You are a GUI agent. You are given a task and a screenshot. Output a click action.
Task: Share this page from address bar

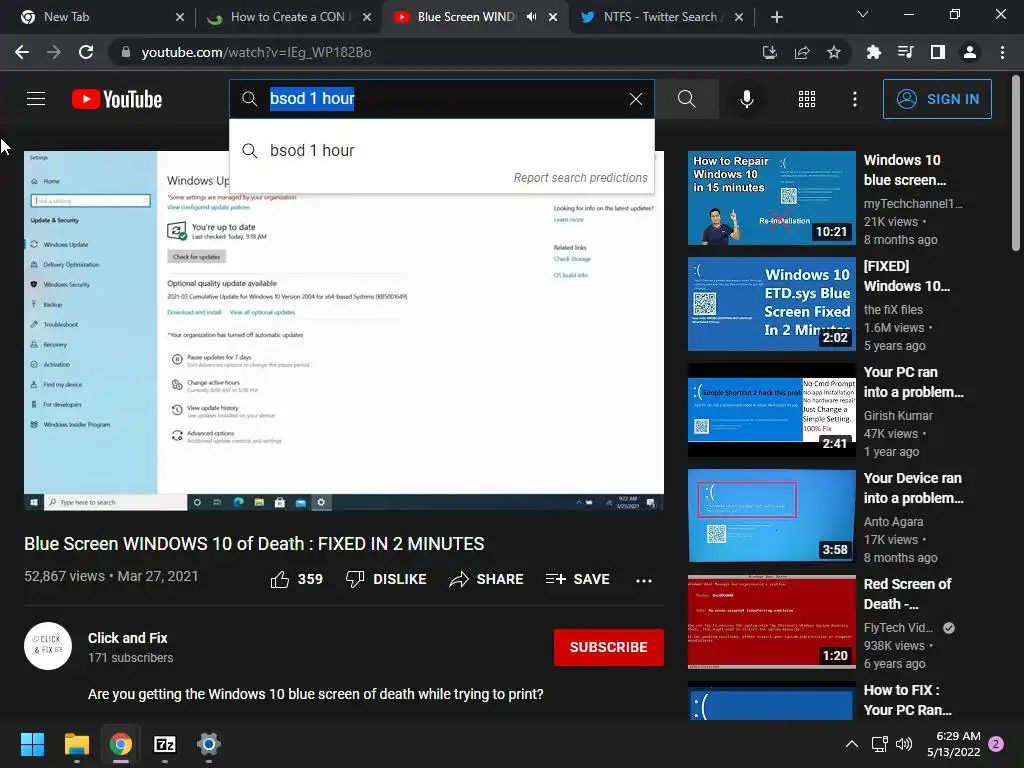click(802, 52)
